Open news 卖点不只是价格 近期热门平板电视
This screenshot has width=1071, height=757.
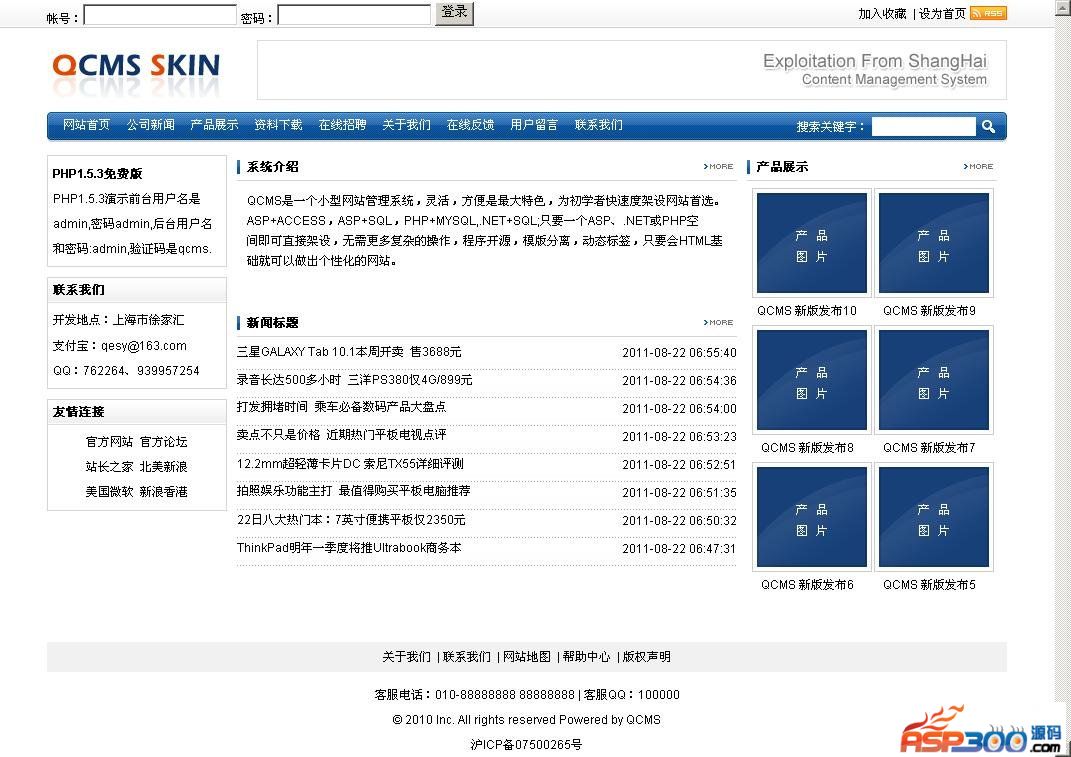point(342,435)
